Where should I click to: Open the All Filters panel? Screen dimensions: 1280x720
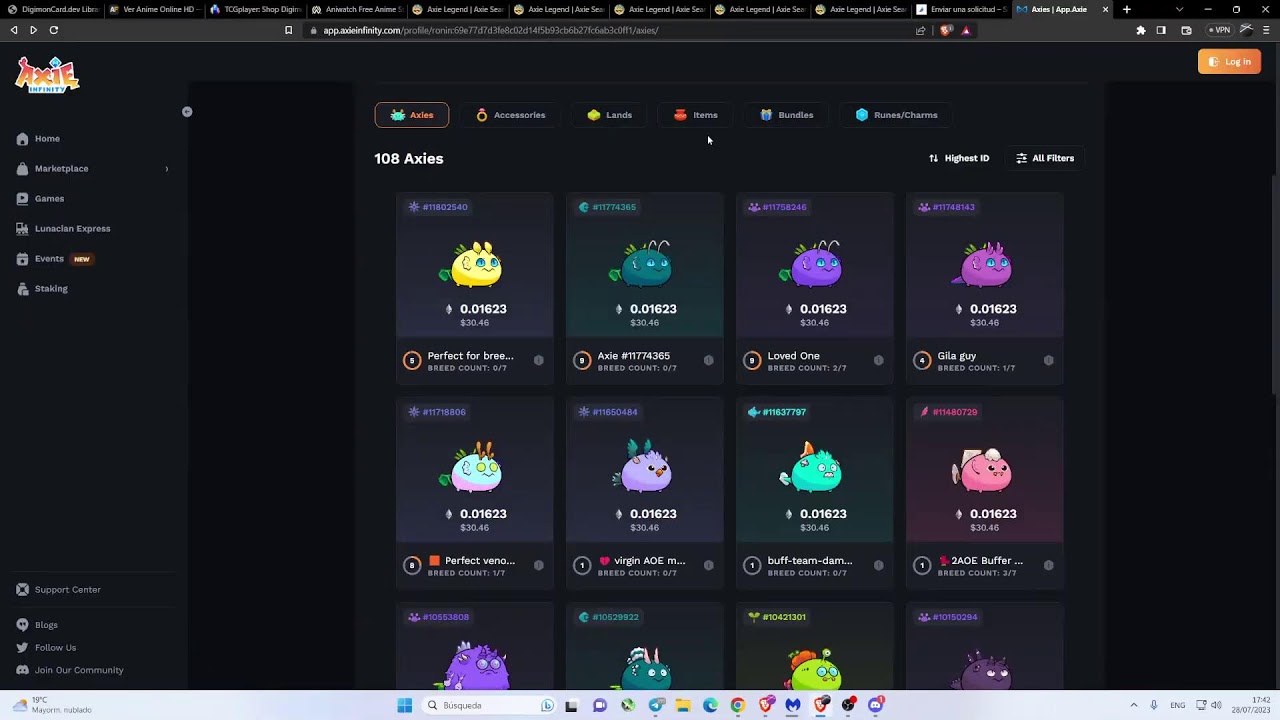click(x=1045, y=158)
